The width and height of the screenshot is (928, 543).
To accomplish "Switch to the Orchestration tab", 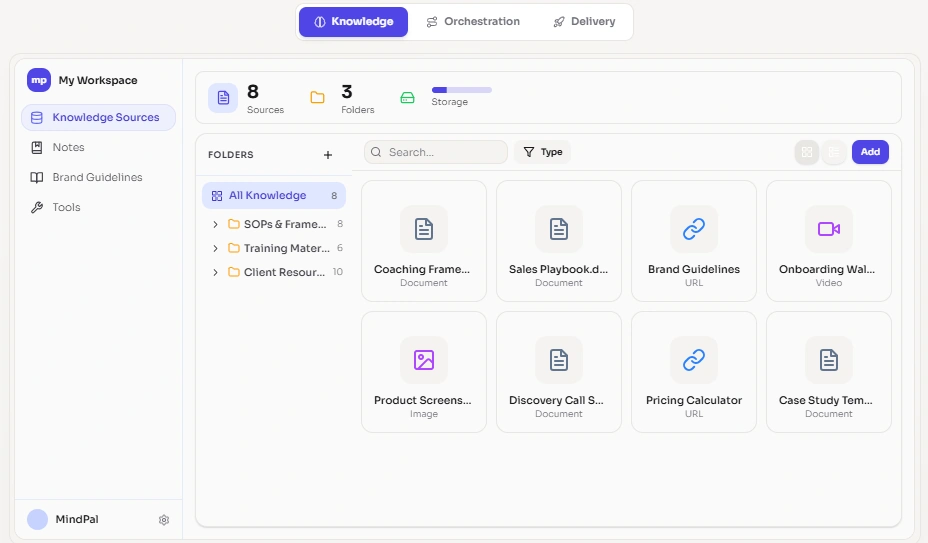I will pos(473,22).
